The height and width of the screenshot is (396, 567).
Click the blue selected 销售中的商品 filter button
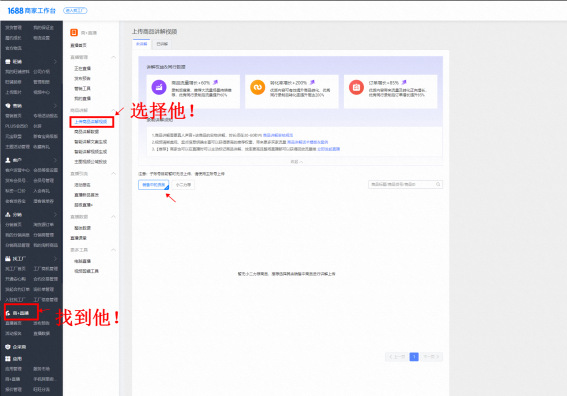[x=153, y=185]
